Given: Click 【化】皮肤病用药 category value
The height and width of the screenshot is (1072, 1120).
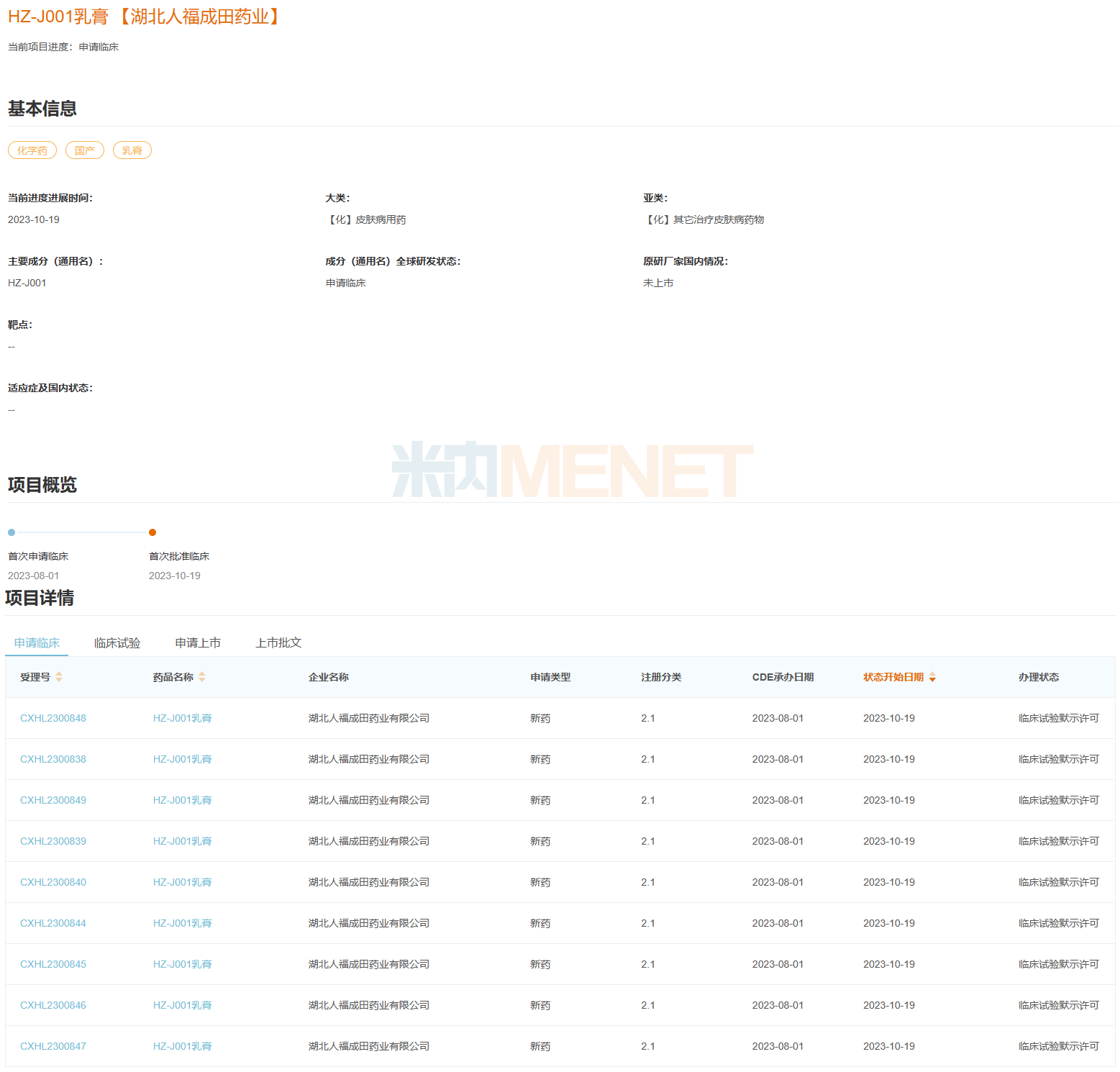Looking at the screenshot, I should click(x=366, y=219).
